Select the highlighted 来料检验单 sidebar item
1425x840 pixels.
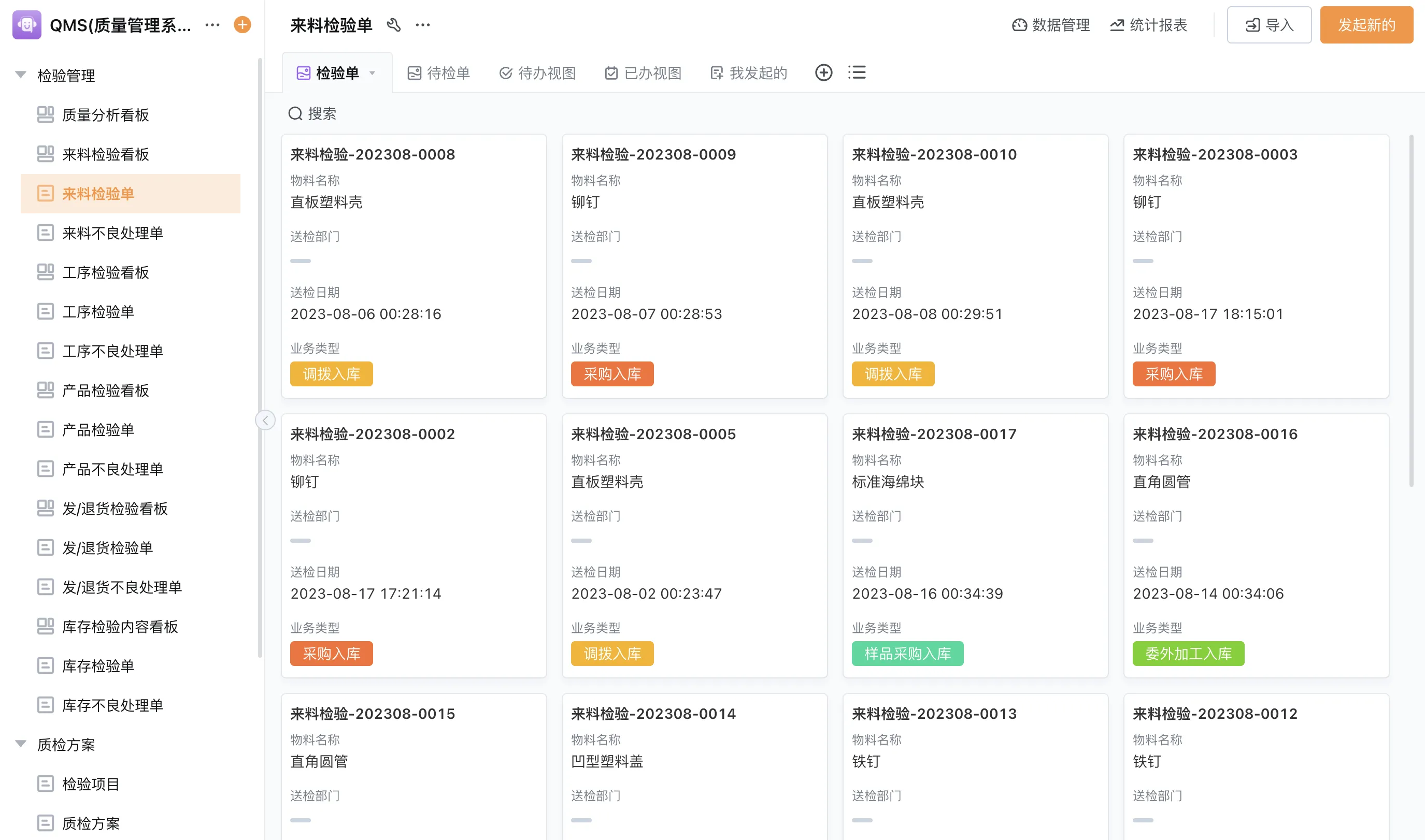tap(130, 194)
